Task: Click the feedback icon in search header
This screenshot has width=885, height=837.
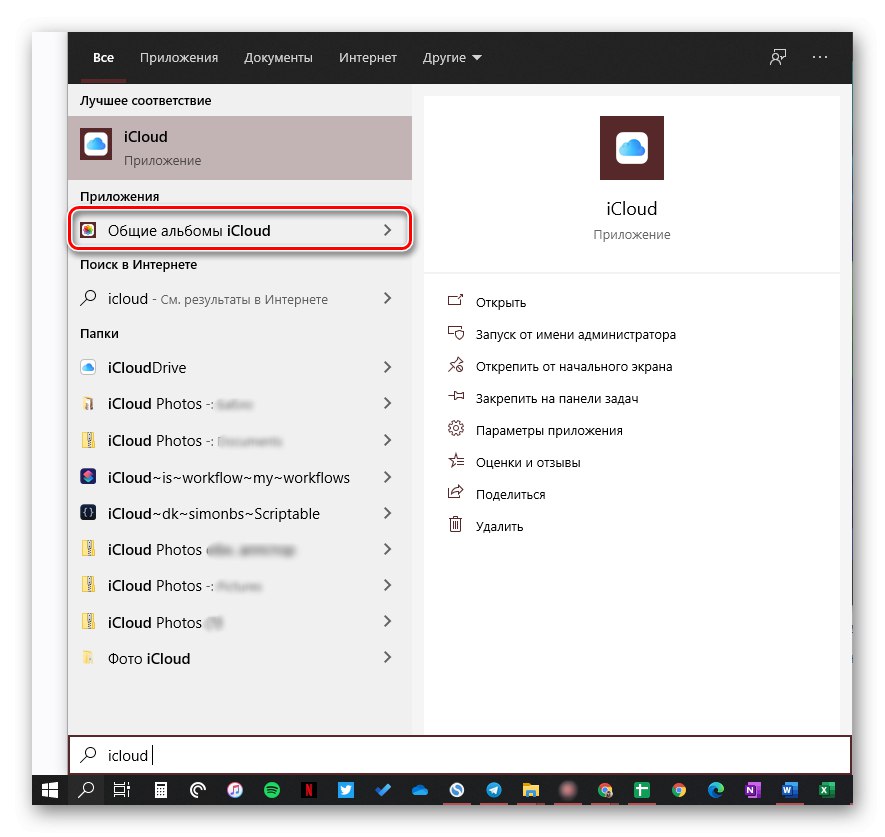Action: point(777,58)
